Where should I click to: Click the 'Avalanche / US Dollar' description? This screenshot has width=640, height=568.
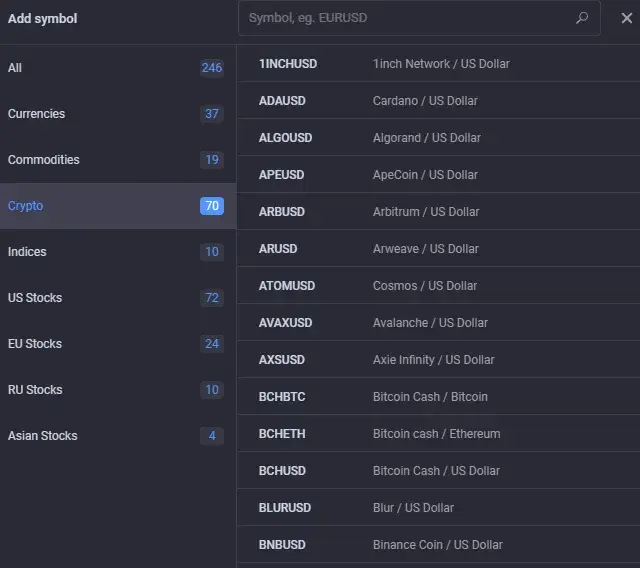tap(430, 323)
